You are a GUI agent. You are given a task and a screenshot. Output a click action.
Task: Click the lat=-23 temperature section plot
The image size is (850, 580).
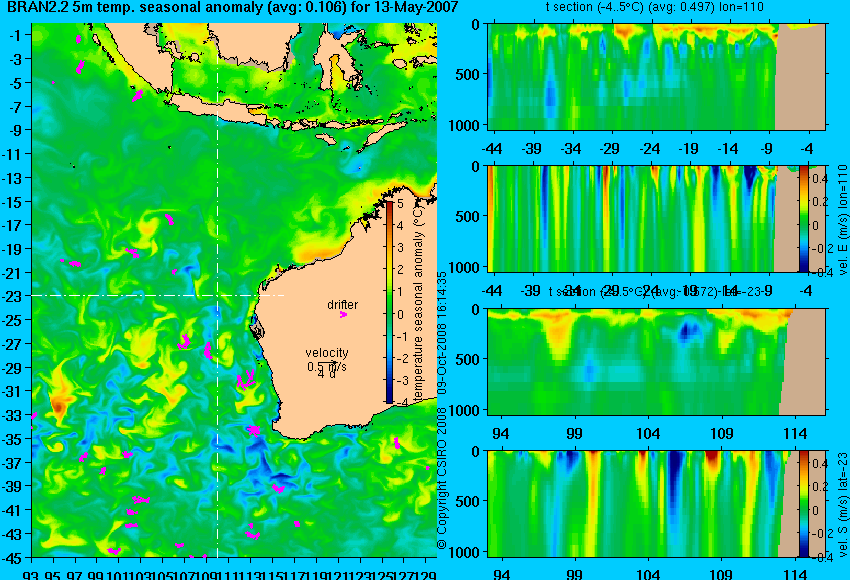pyautogui.click(x=656, y=362)
